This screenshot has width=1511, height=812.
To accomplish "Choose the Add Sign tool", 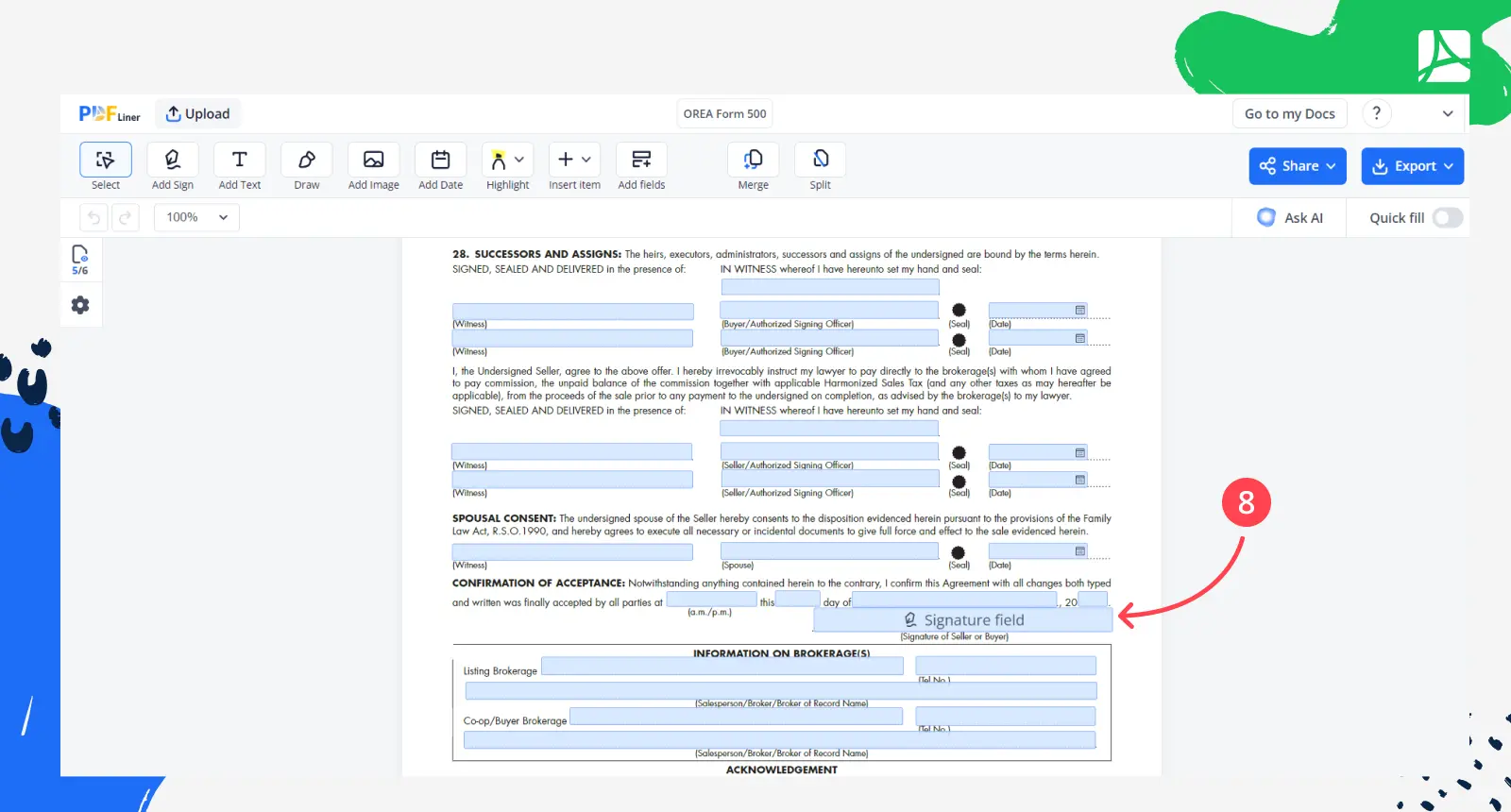I will click(x=172, y=166).
